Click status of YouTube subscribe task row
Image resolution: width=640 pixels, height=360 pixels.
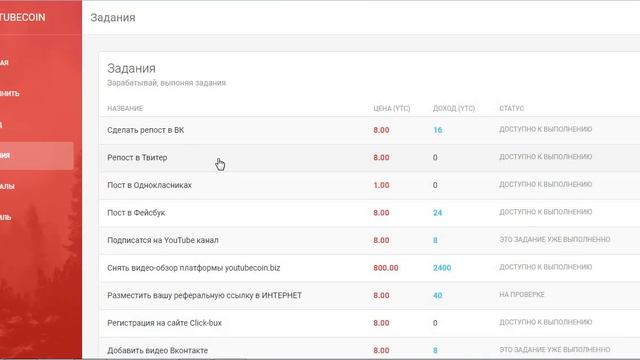tap(555, 240)
